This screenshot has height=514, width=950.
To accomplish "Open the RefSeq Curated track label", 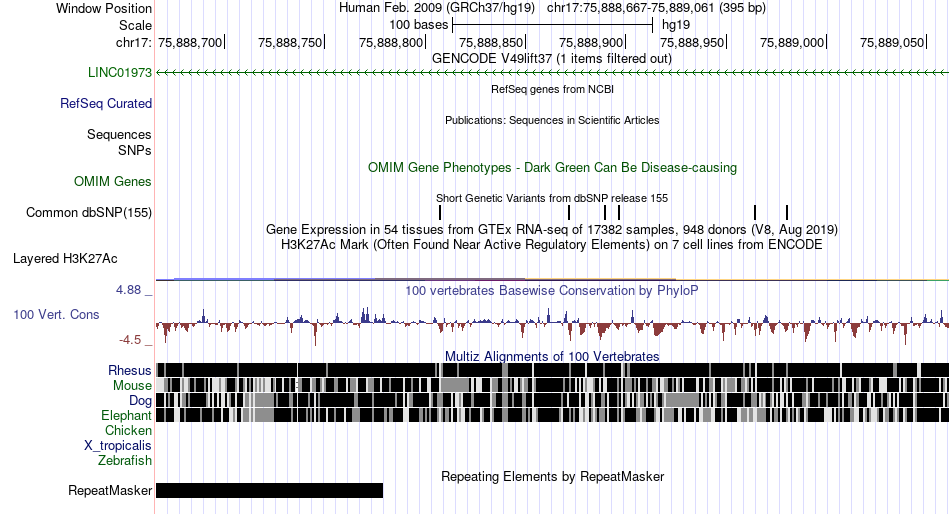I will coord(105,104).
